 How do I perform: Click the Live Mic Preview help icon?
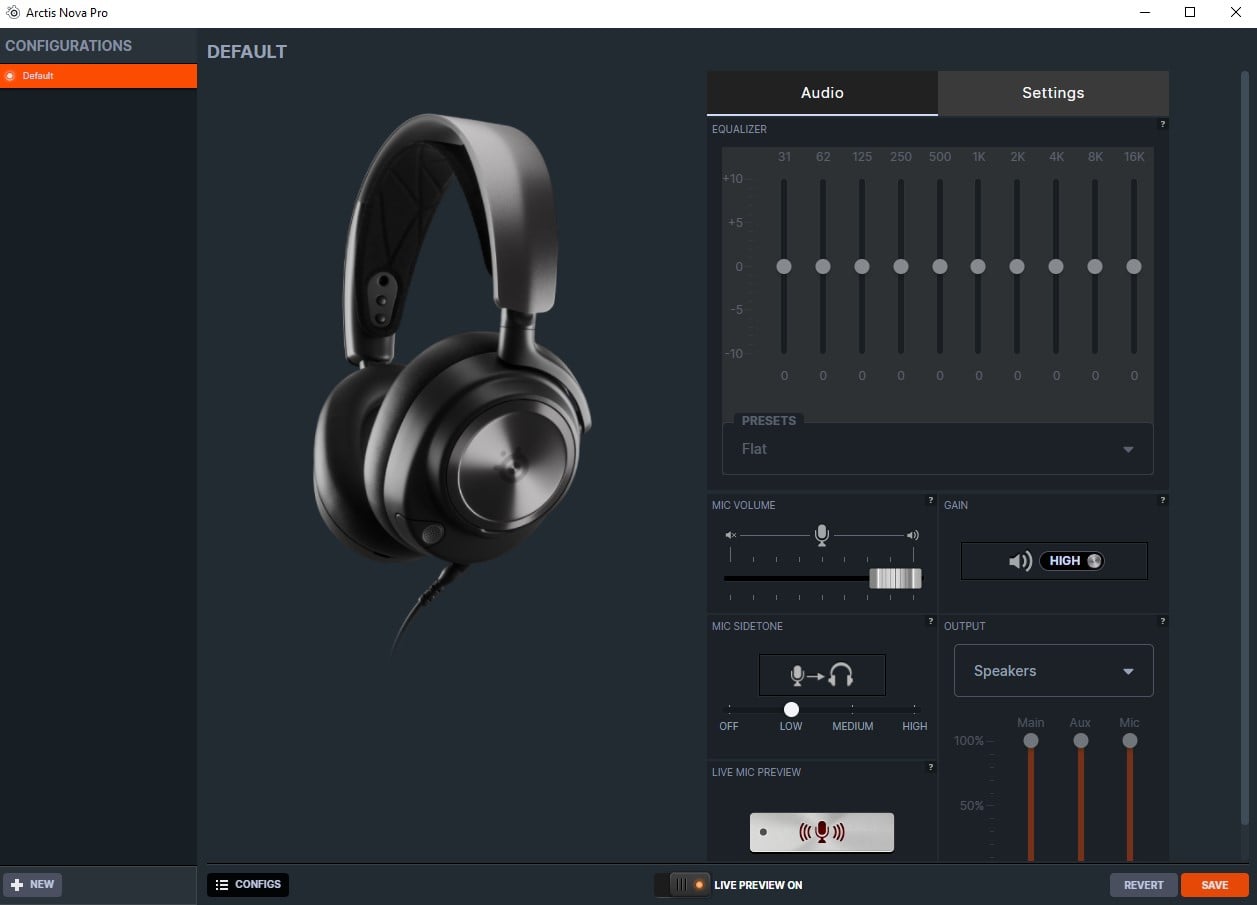click(931, 767)
